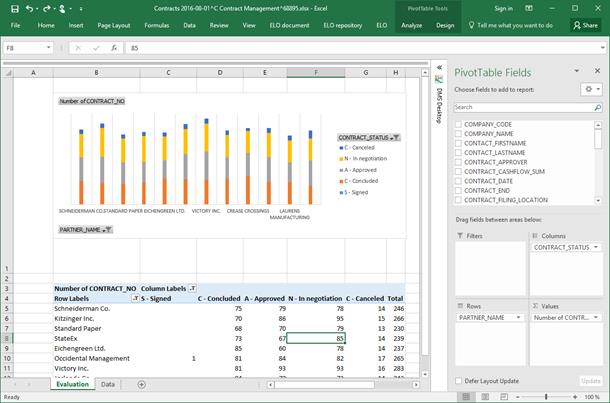Image resolution: width=610 pixels, height=403 pixels.
Task: Check the CONTRACT_END field
Action: 458,191
